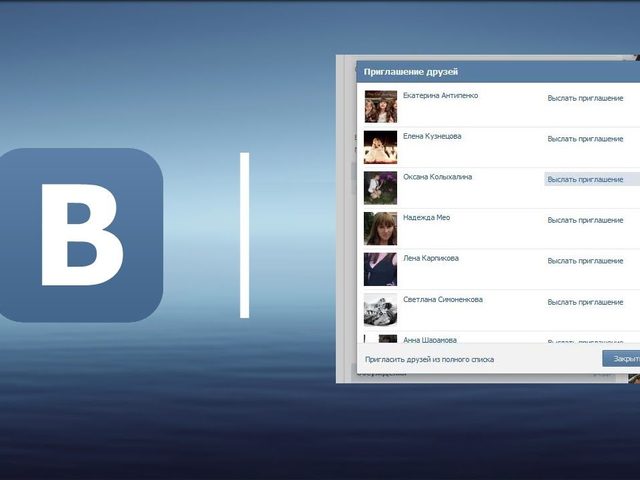Click the name Оксана Колыхалина
The height and width of the screenshot is (480, 640).
pyautogui.click(x=438, y=177)
